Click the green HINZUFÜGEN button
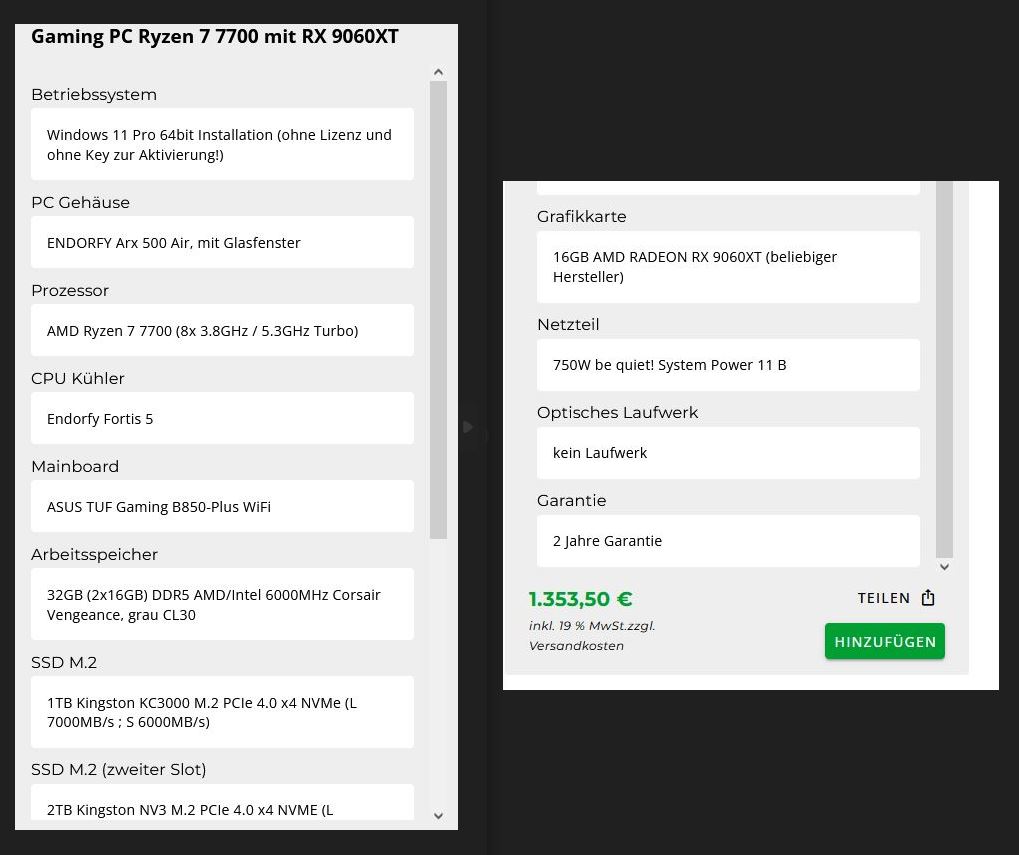The image size is (1019, 855). pyautogui.click(x=884, y=641)
